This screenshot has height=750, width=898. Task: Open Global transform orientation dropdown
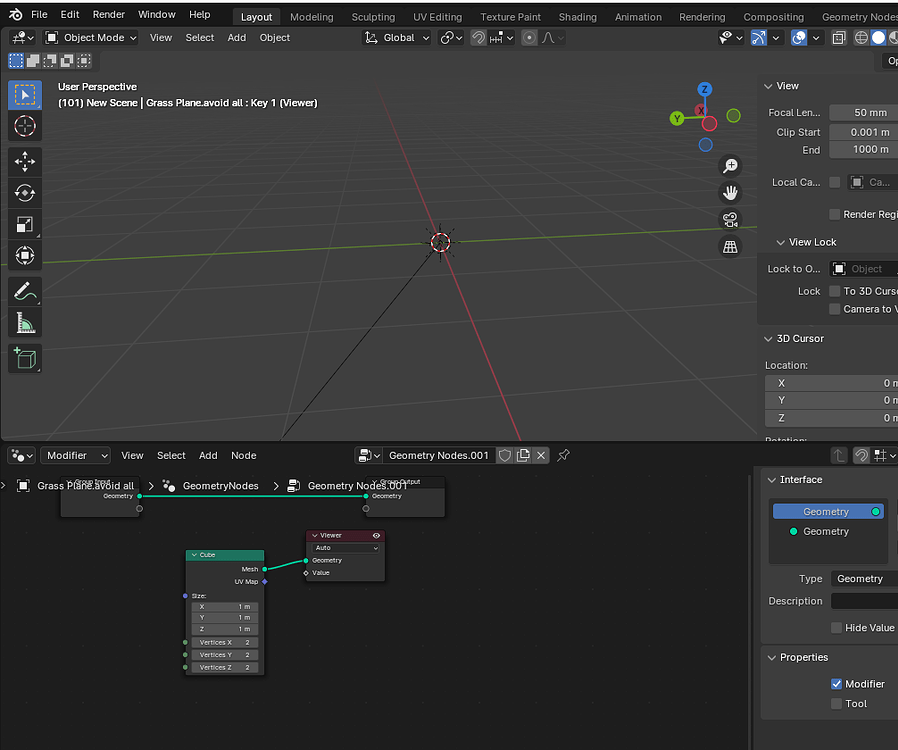pos(397,38)
